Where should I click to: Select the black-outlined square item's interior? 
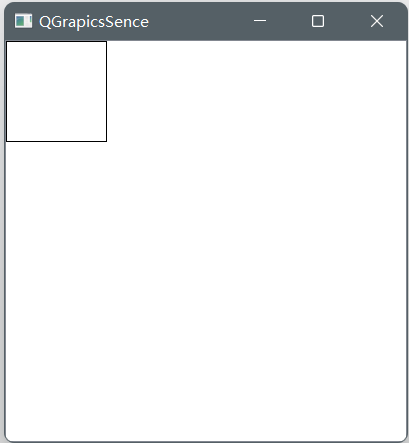tap(56, 91)
